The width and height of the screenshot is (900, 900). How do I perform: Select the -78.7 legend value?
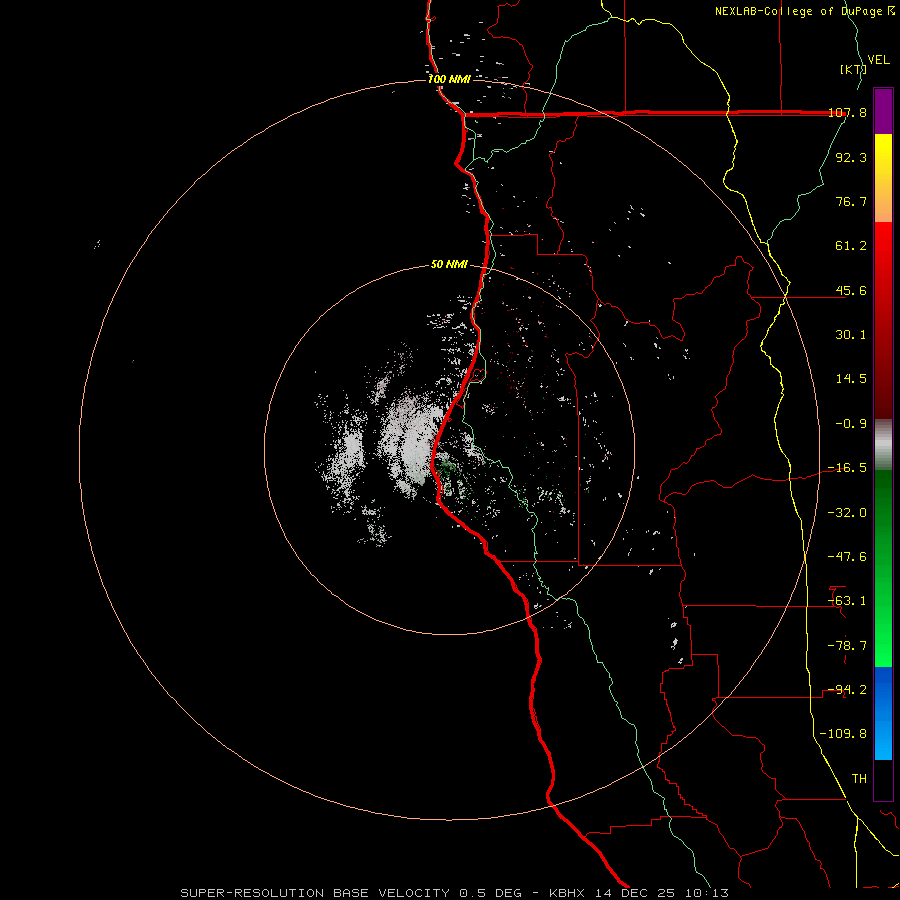pos(847,646)
